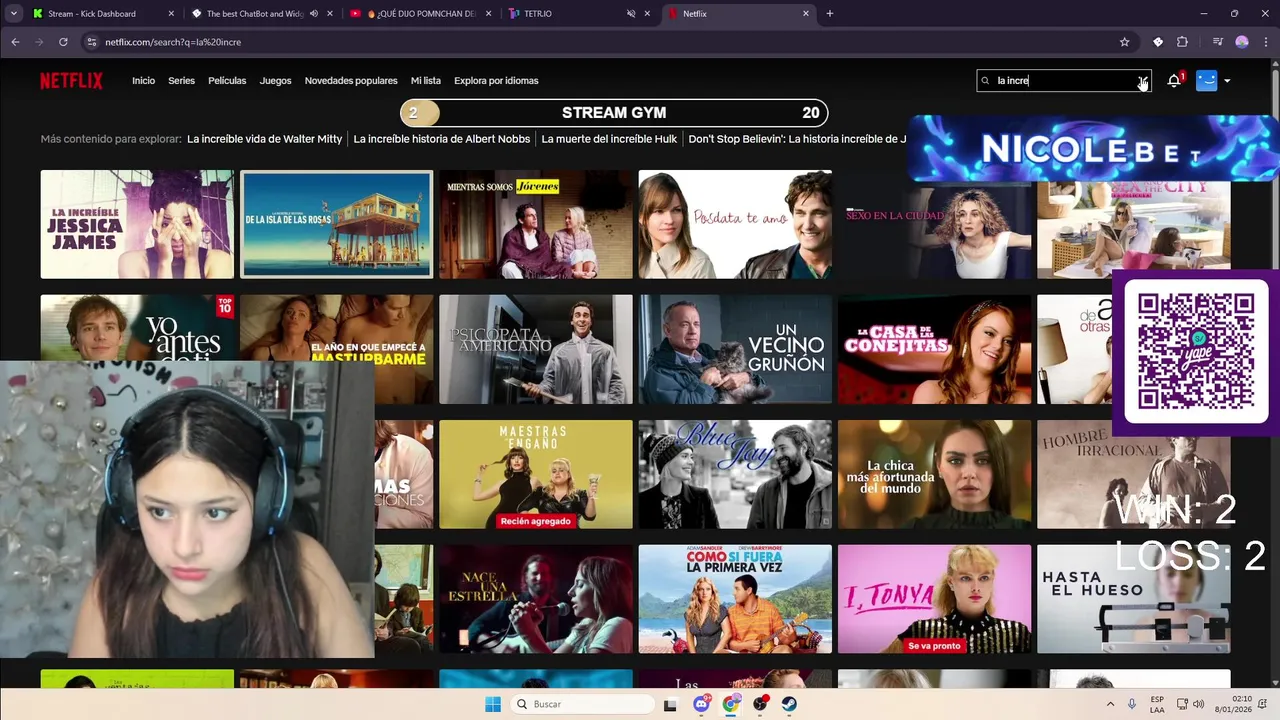The height and width of the screenshot is (720, 1280).
Task: Open Un vecino gruñón thumbnail
Action: (735, 349)
